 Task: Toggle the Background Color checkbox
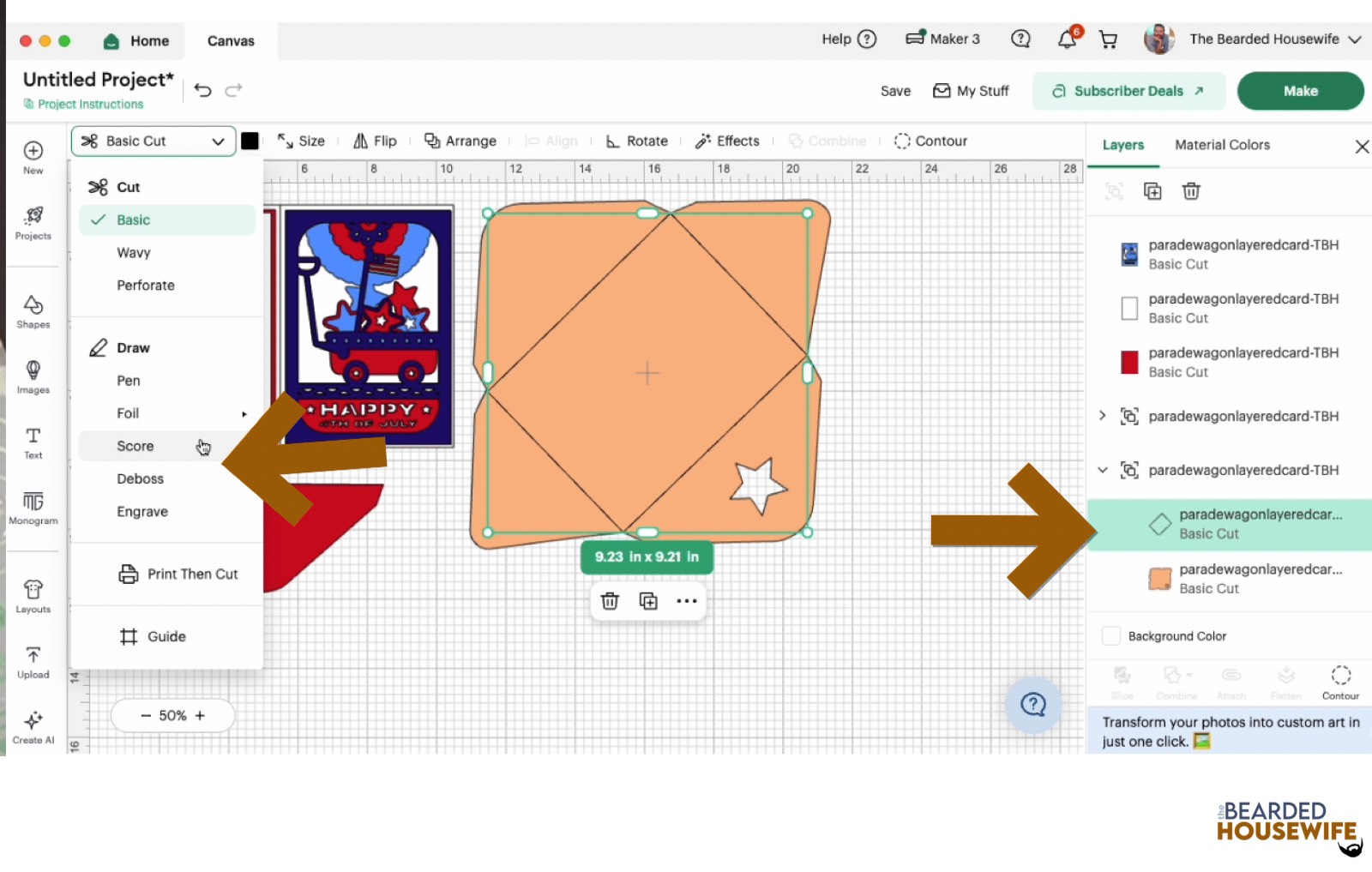pyautogui.click(x=1111, y=636)
